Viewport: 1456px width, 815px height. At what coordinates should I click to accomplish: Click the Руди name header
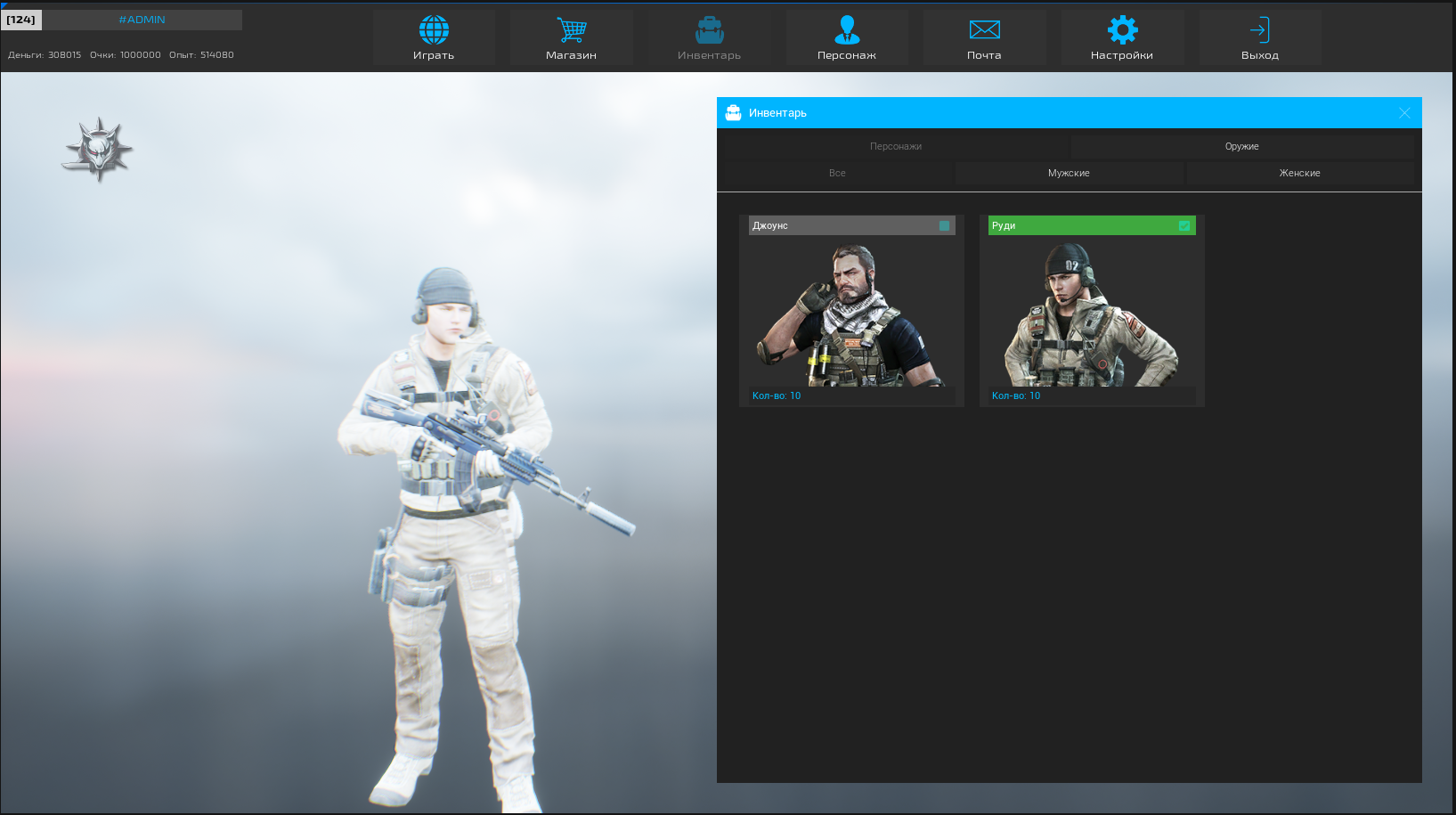(x=1092, y=226)
